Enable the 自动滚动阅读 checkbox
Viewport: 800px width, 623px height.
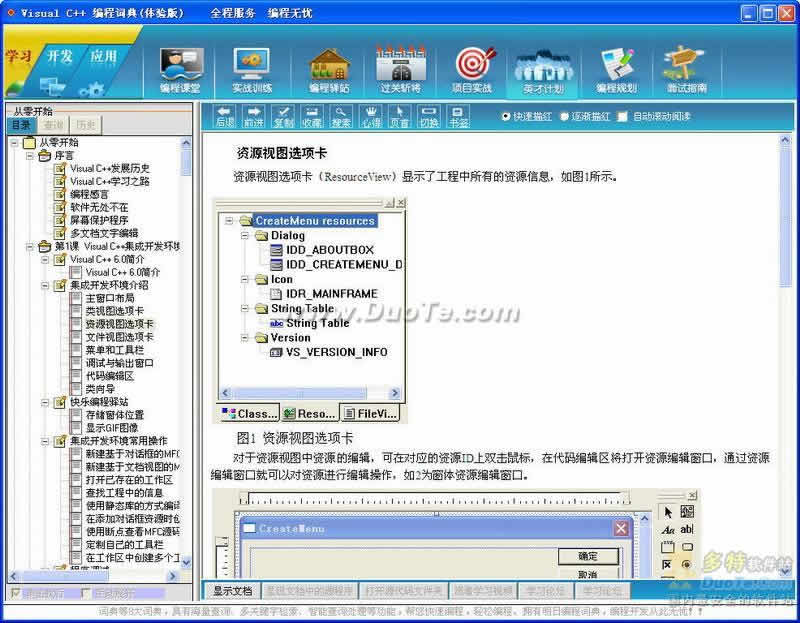pyautogui.click(x=622, y=116)
